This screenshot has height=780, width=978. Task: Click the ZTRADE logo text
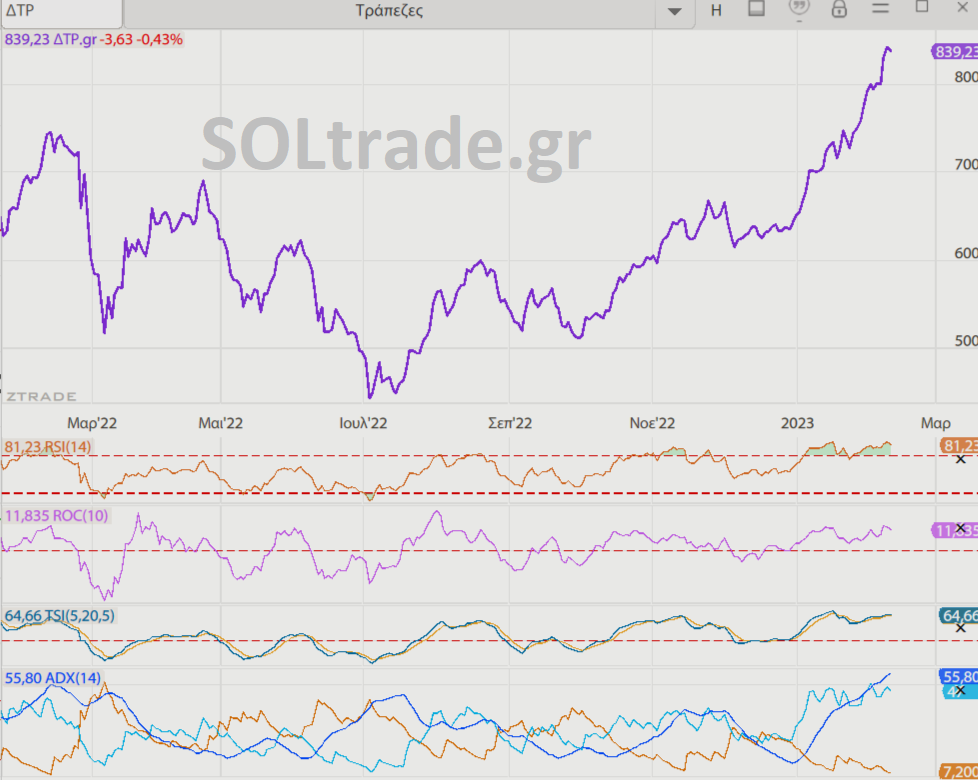tap(41, 397)
